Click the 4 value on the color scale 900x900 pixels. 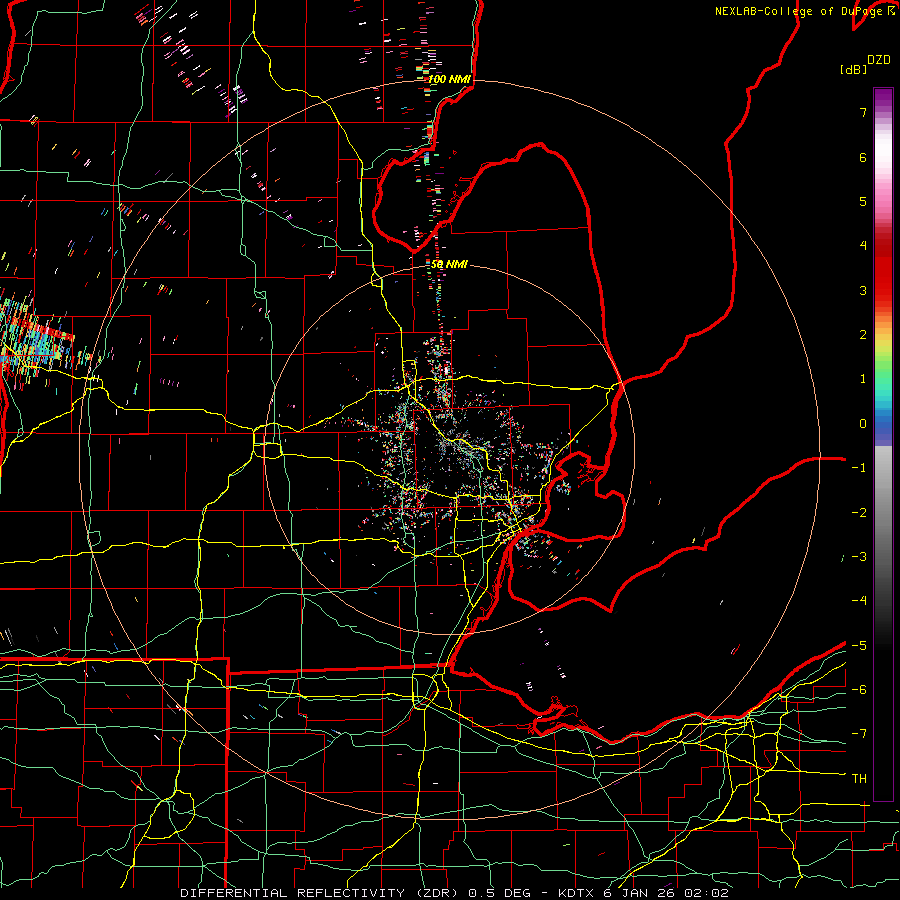pyautogui.click(x=863, y=246)
